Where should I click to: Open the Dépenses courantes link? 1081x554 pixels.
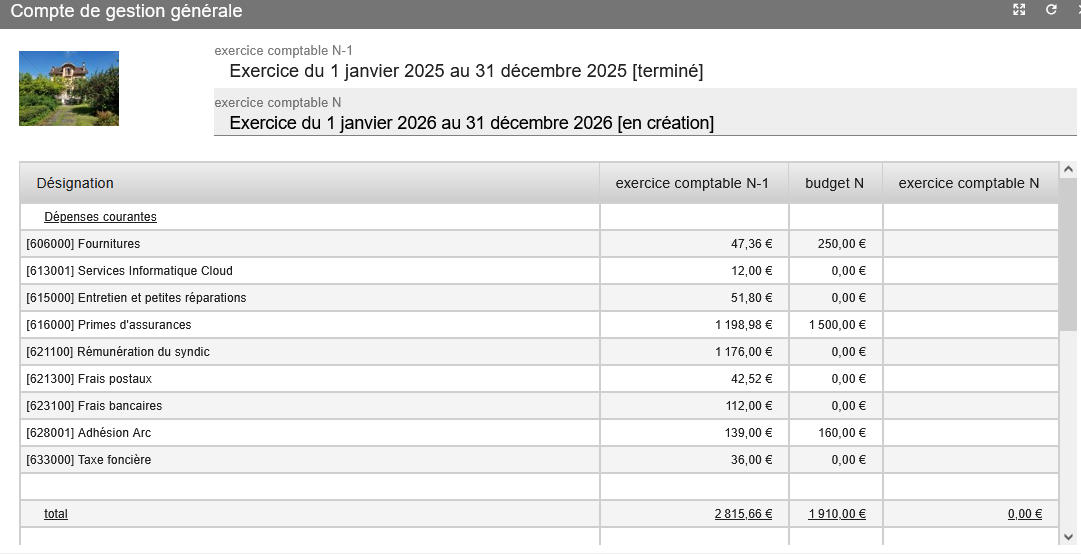click(100, 217)
